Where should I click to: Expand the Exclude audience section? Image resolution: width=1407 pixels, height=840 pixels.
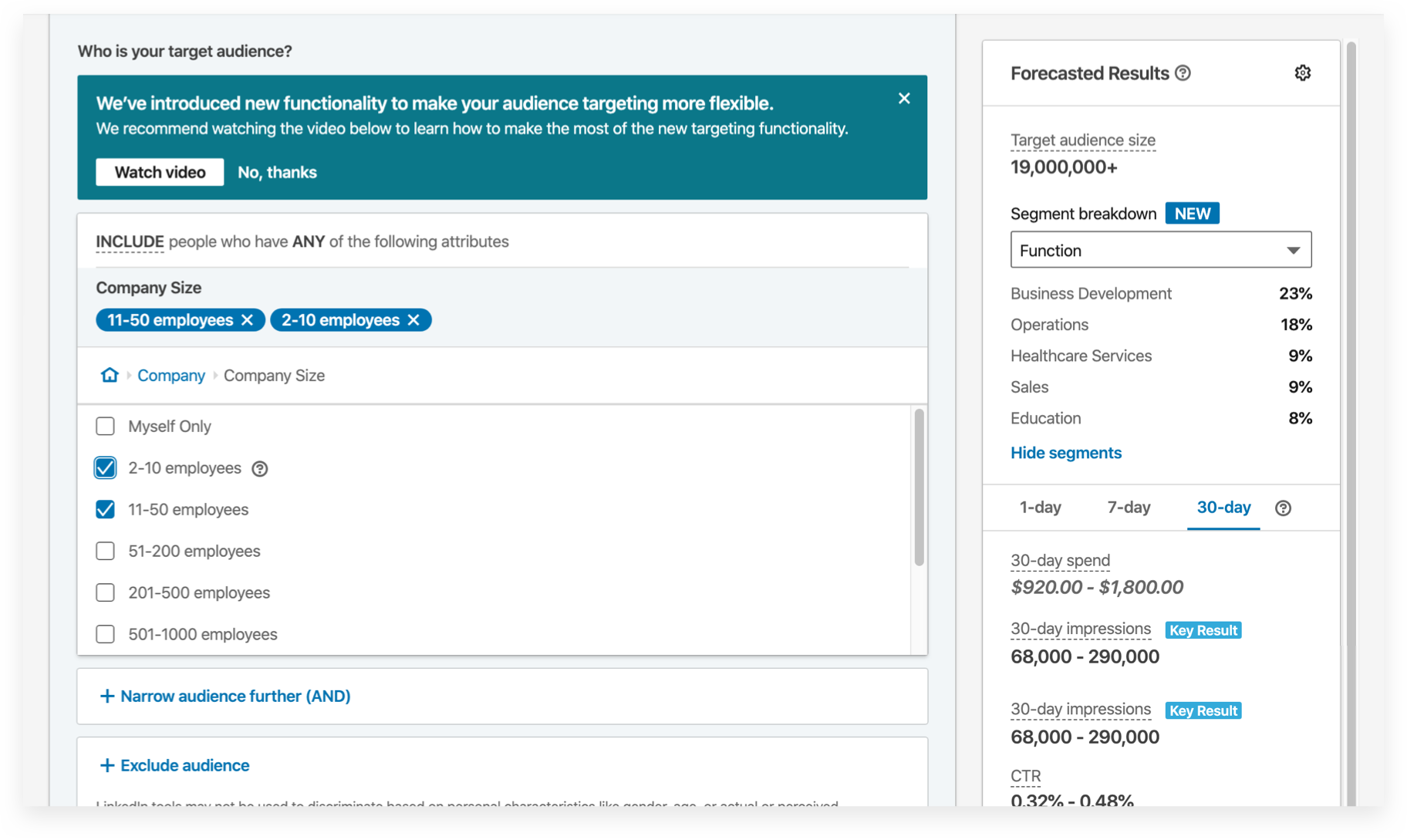(x=174, y=765)
